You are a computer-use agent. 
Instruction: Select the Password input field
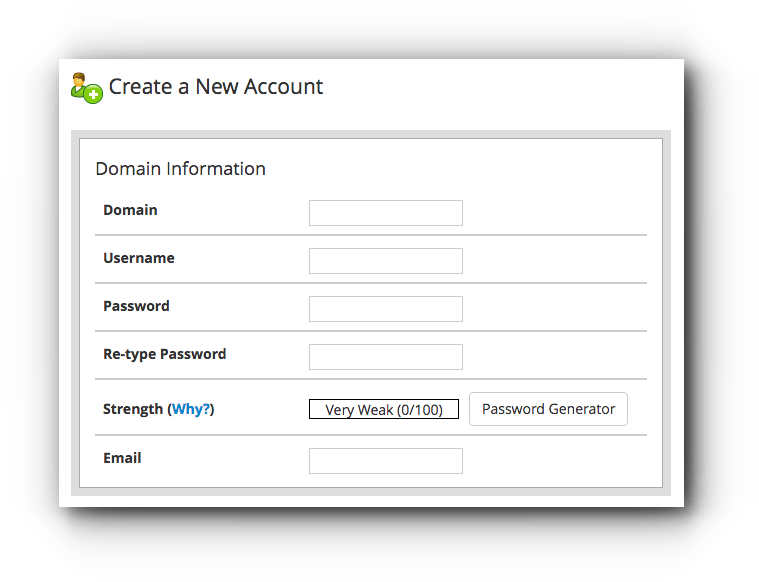pos(386,309)
